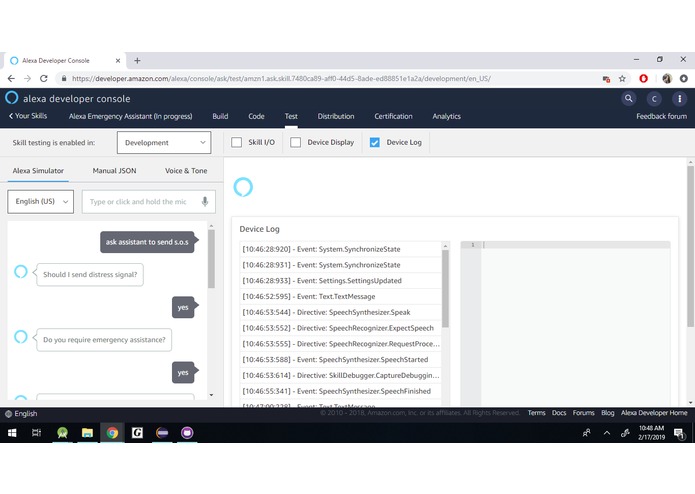
Task: Uncheck the Device Log checkbox
Action: point(375,142)
